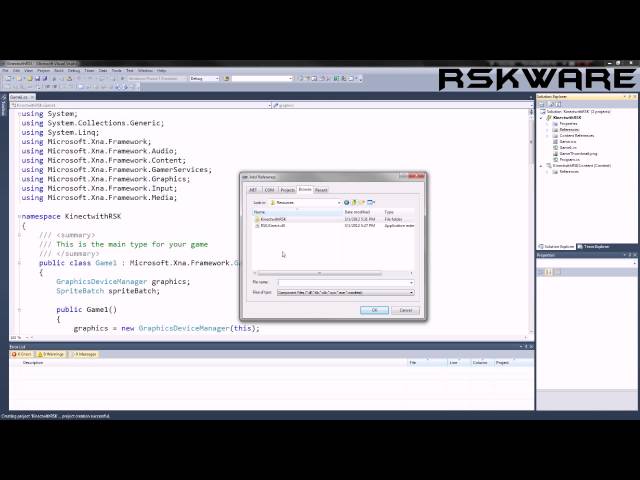Open the Edit menu
Screen dimensions: 640x480
pos(16,71)
